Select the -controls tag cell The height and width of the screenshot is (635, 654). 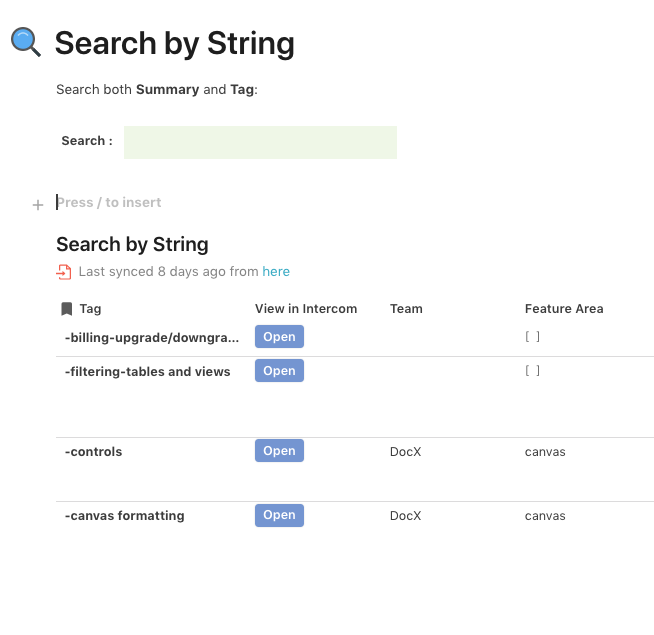(93, 452)
